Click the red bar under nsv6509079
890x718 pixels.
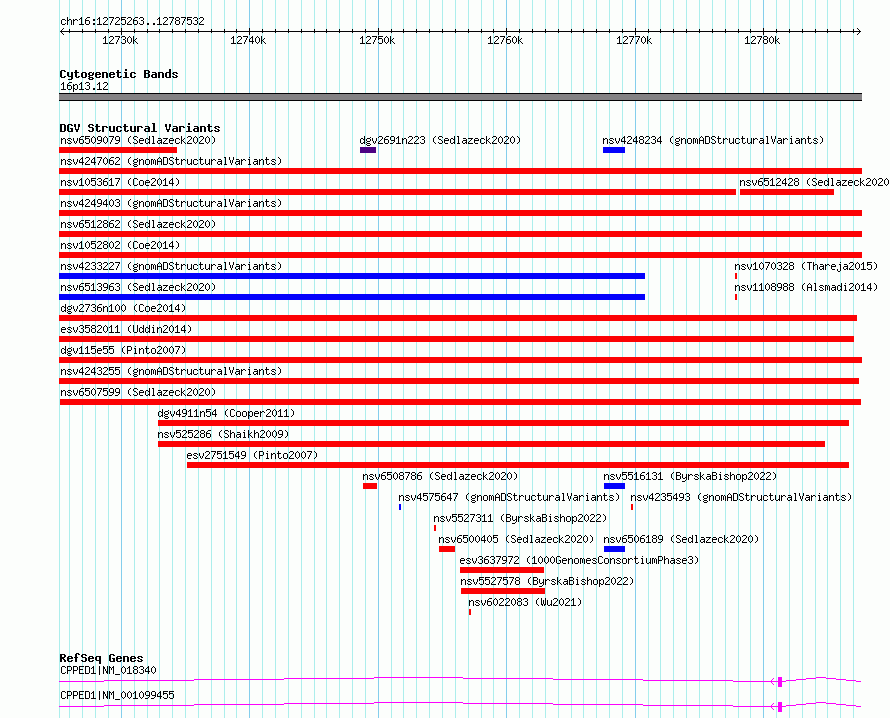(118, 150)
